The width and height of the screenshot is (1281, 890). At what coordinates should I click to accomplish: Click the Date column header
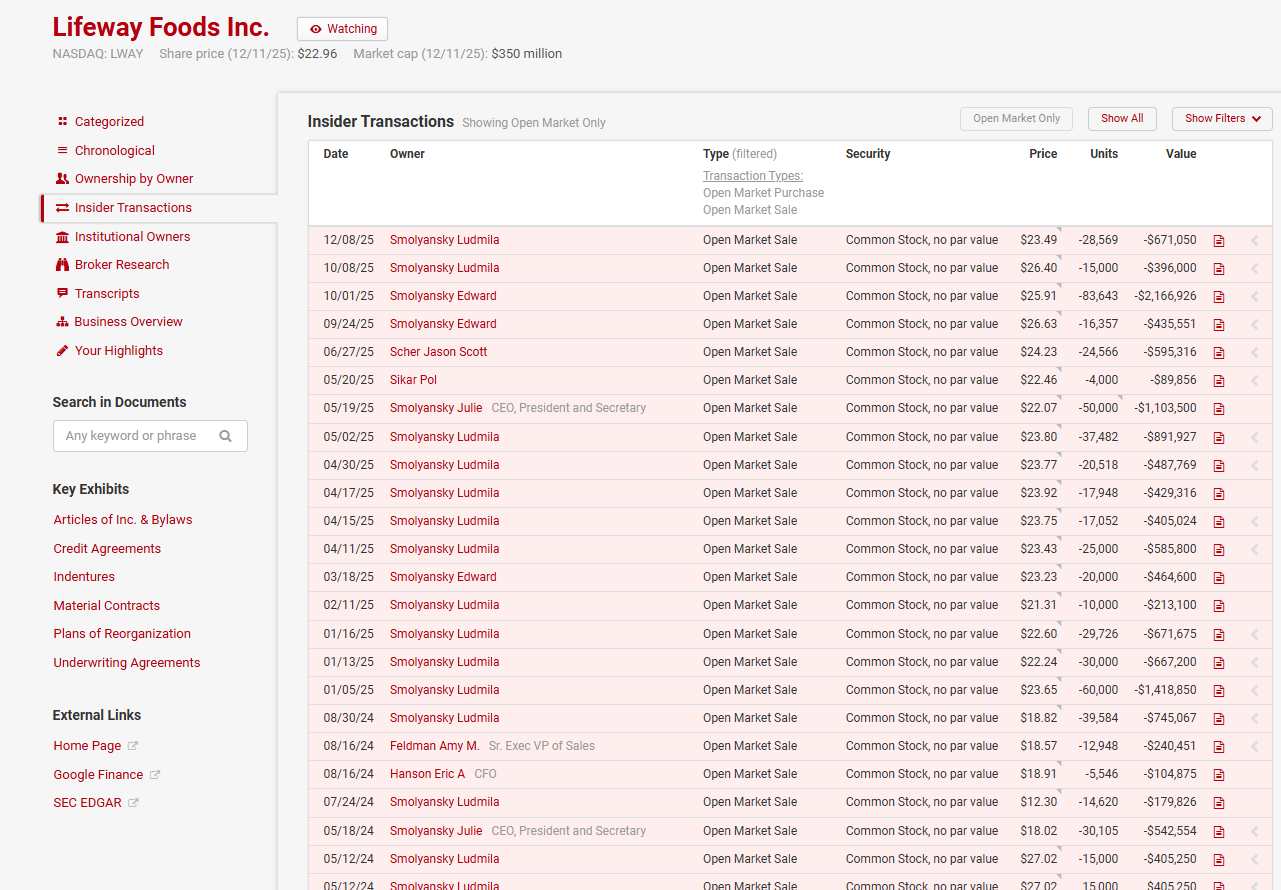pyautogui.click(x=336, y=154)
